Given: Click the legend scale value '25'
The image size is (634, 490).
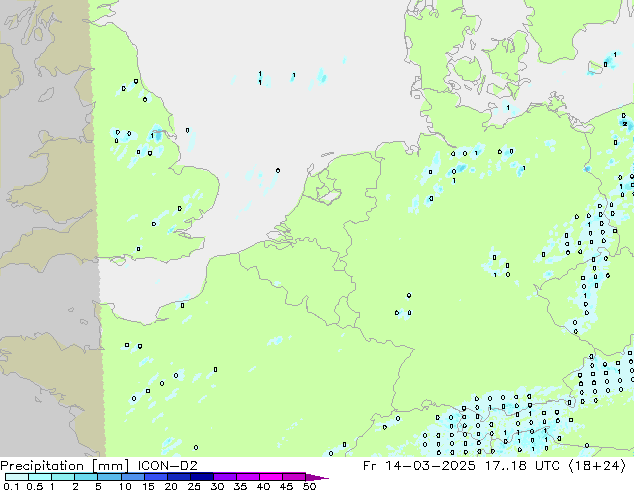Looking at the screenshot, I should [194, 486].
